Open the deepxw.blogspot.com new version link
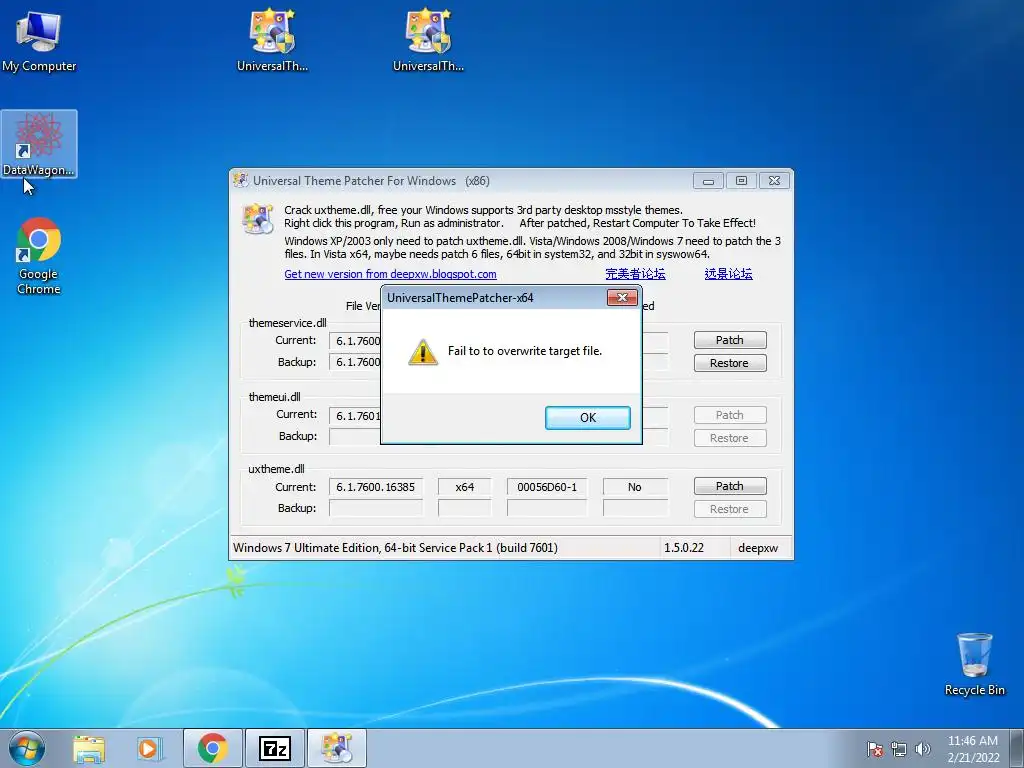The image size is (1024, 768). (390, 274)
